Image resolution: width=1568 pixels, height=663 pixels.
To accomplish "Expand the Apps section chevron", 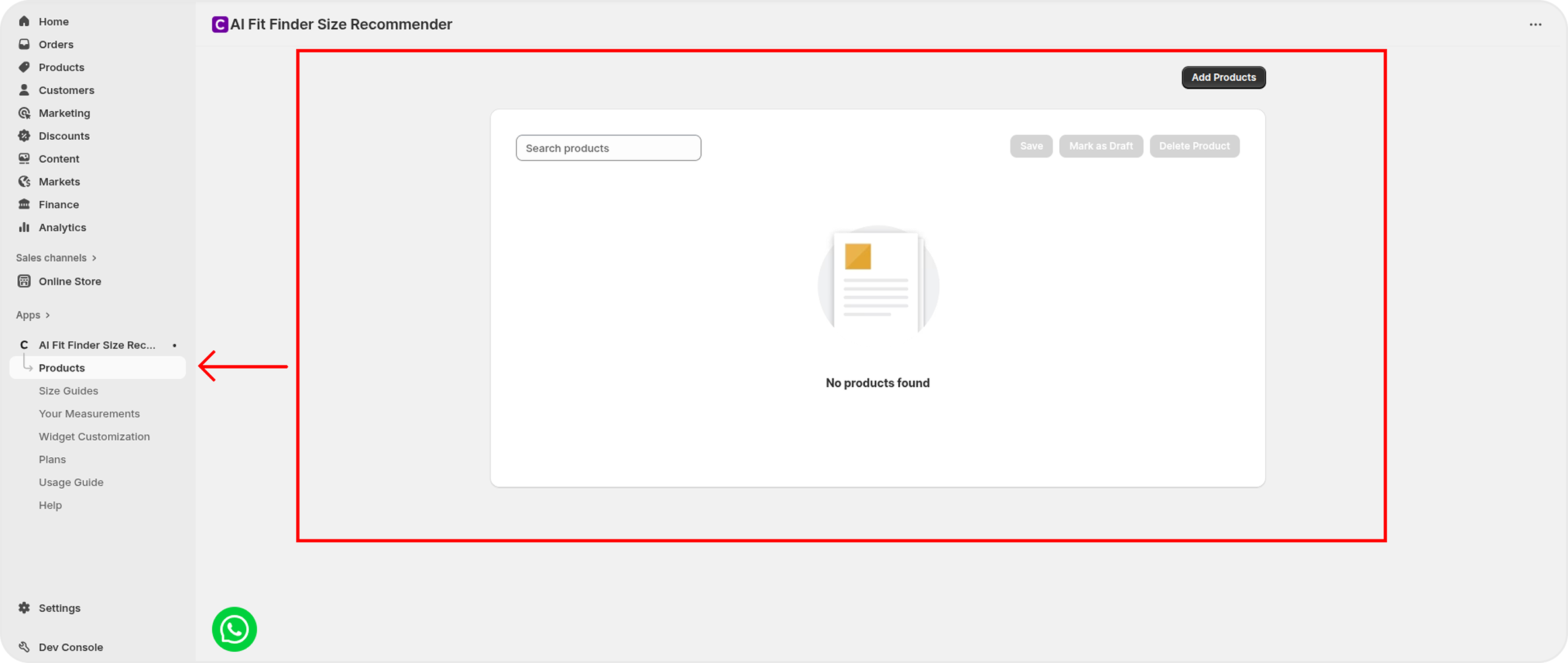I will pos(48,315).
